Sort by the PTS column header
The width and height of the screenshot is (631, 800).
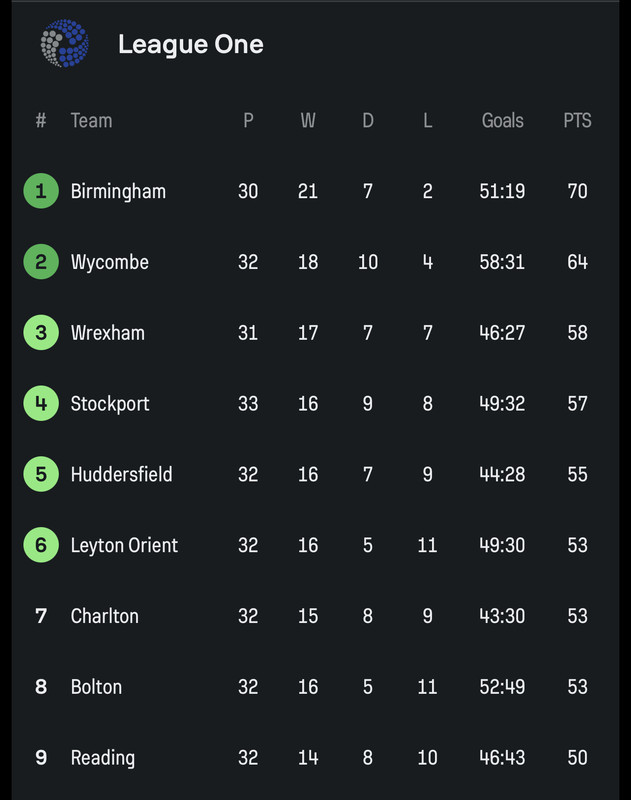[x=577, y=121]
